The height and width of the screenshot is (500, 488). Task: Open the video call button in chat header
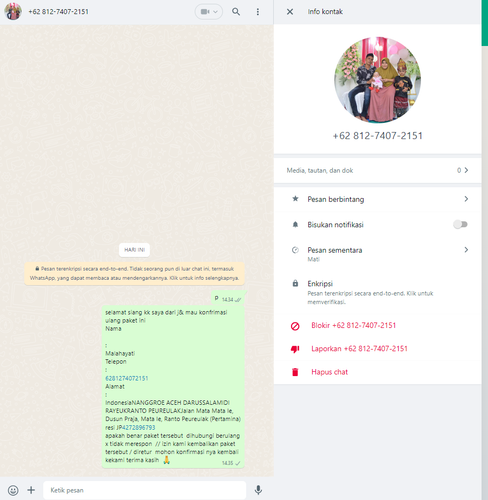pos(205,12)
